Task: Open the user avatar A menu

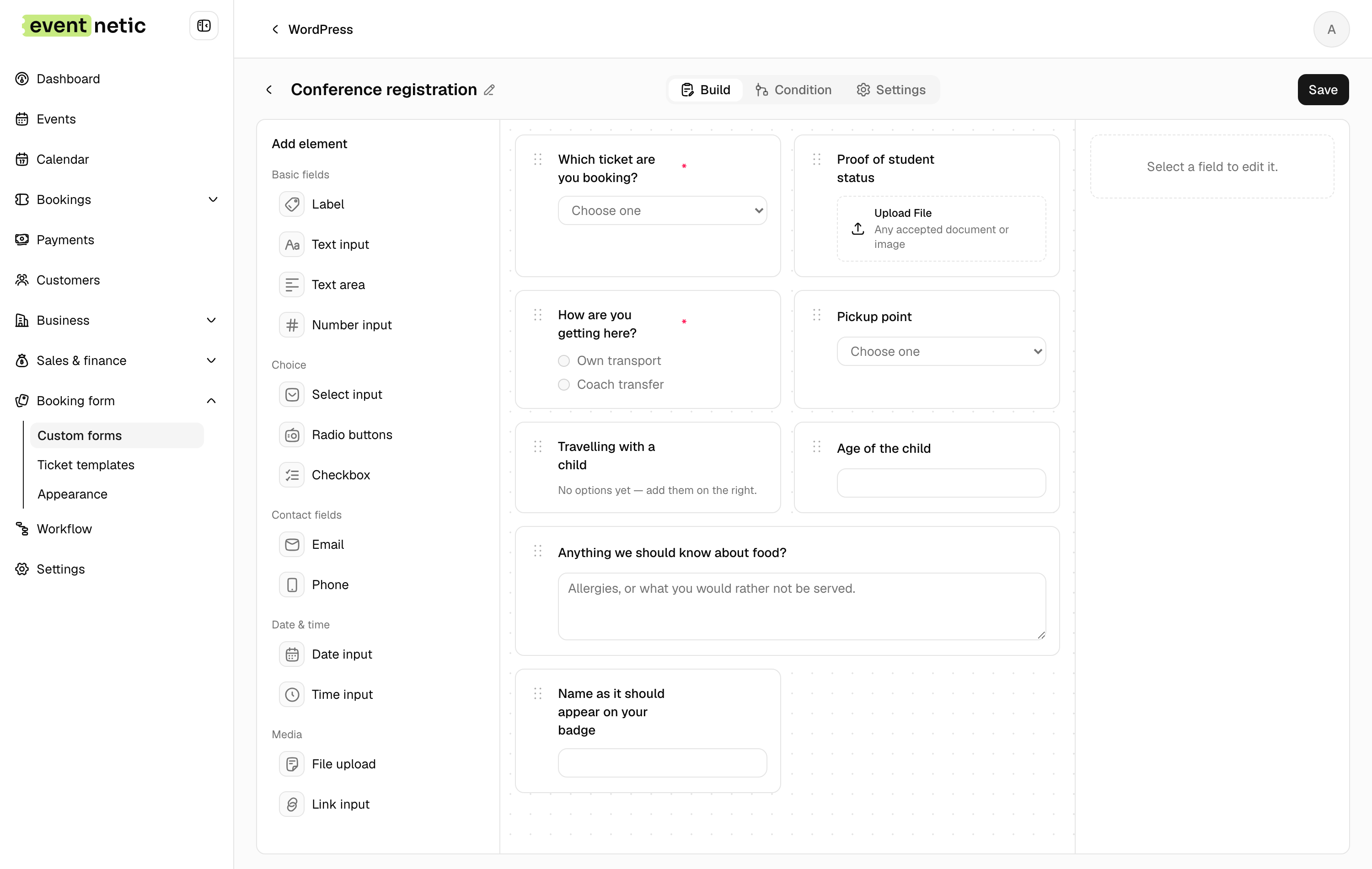Action: click(1331, 29)
